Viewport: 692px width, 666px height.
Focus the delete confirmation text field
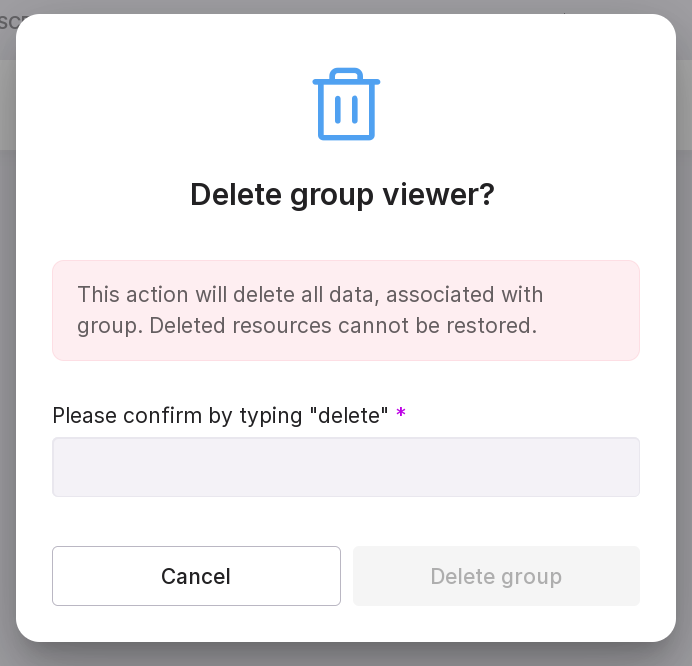tap(346, 466)
